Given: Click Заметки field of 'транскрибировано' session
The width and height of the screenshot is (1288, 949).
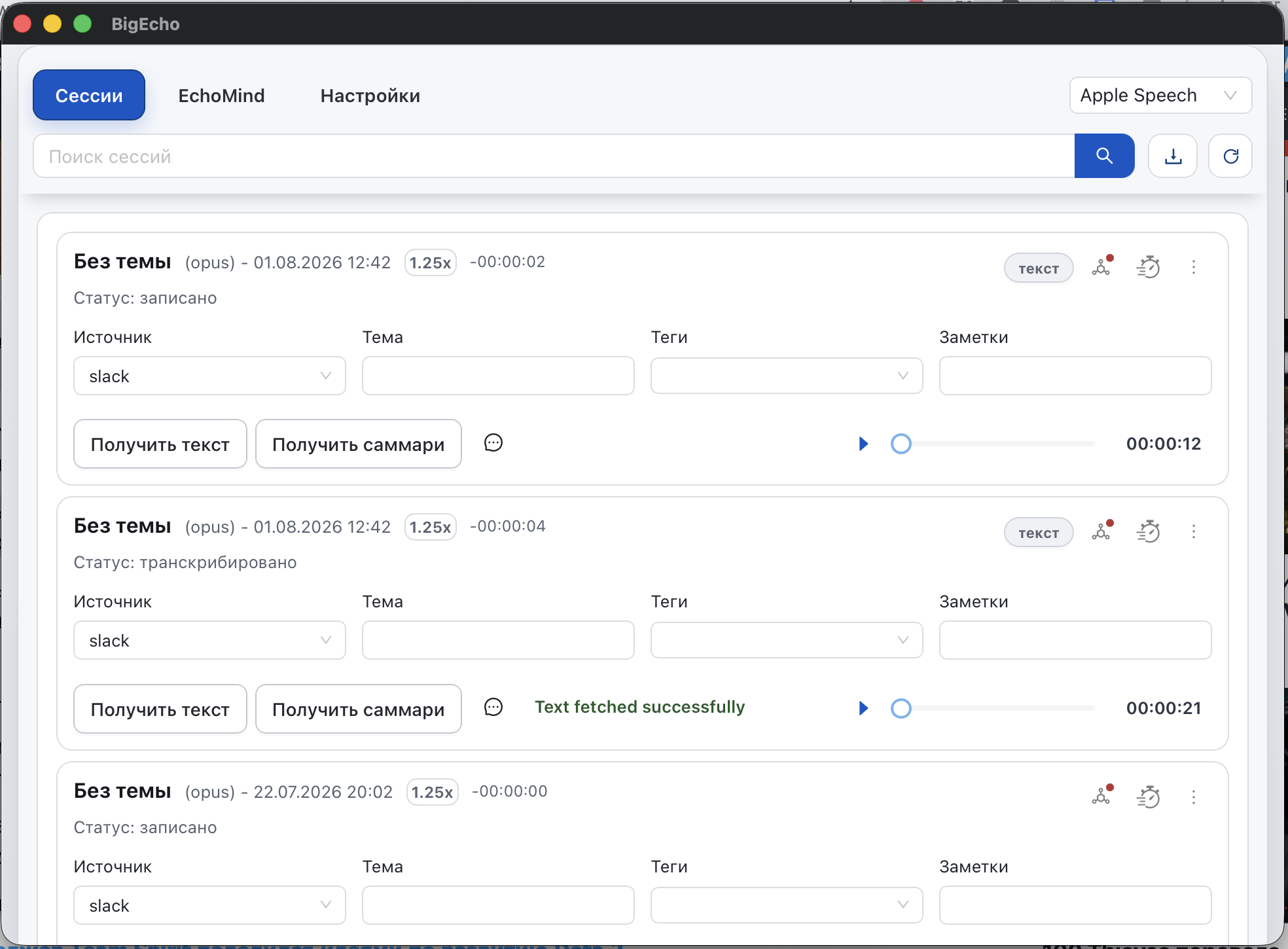Looking at the screenshot, I should click(x=1075, y=640).
